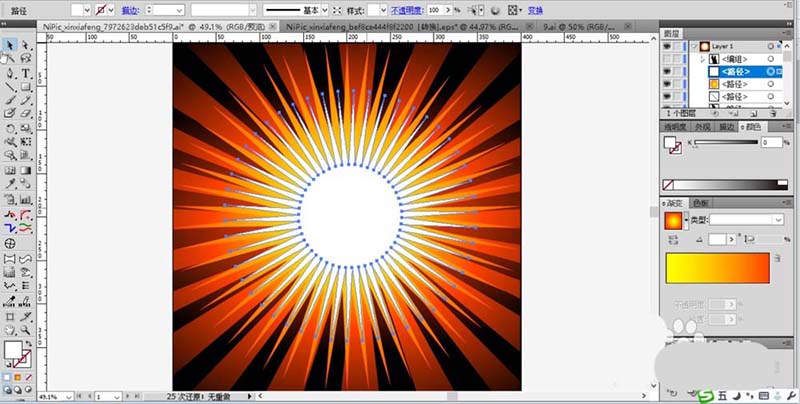Select the Line Segment tool

tap(9, 87)
